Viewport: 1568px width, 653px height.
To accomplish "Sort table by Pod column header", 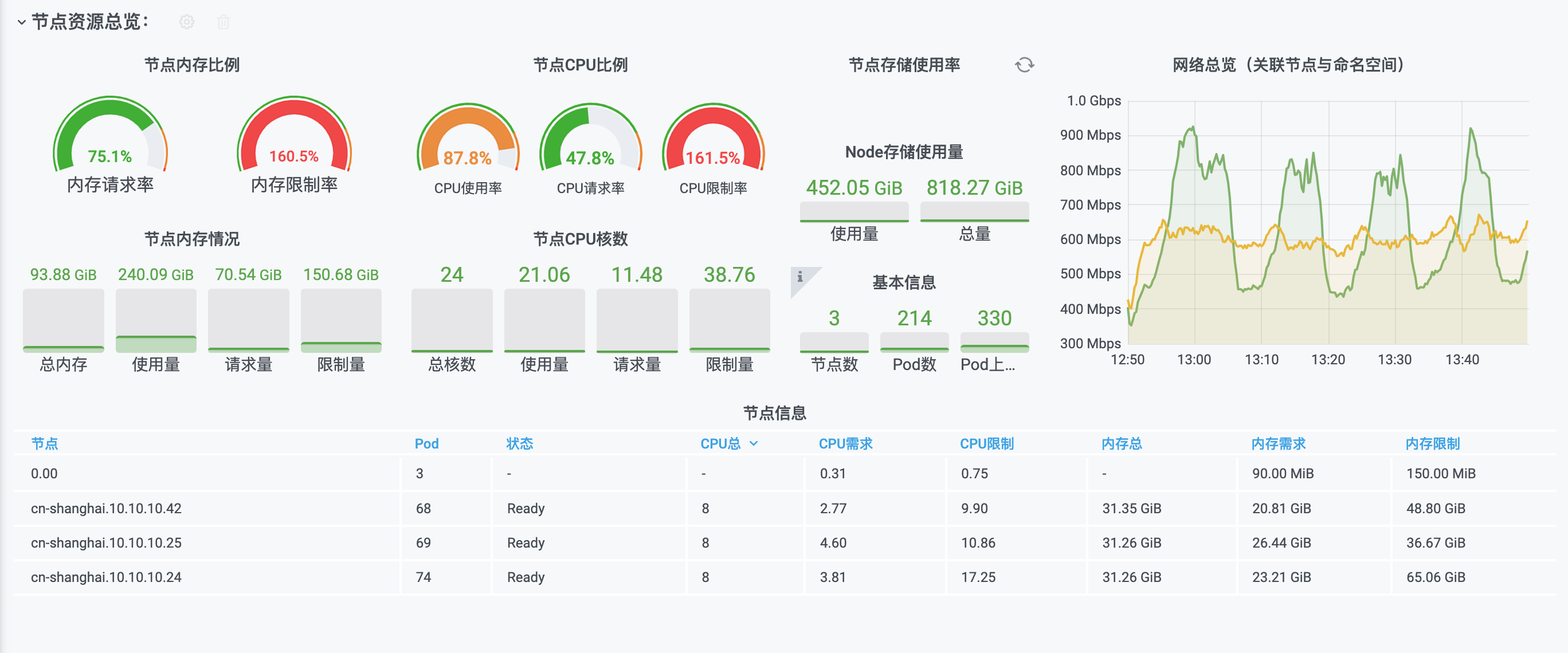I will click(x=426, y=443).
